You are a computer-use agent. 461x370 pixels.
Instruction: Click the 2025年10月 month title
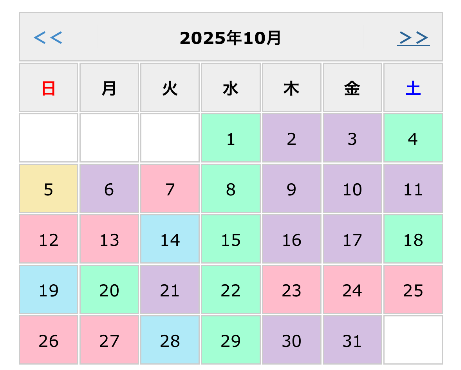231,38
